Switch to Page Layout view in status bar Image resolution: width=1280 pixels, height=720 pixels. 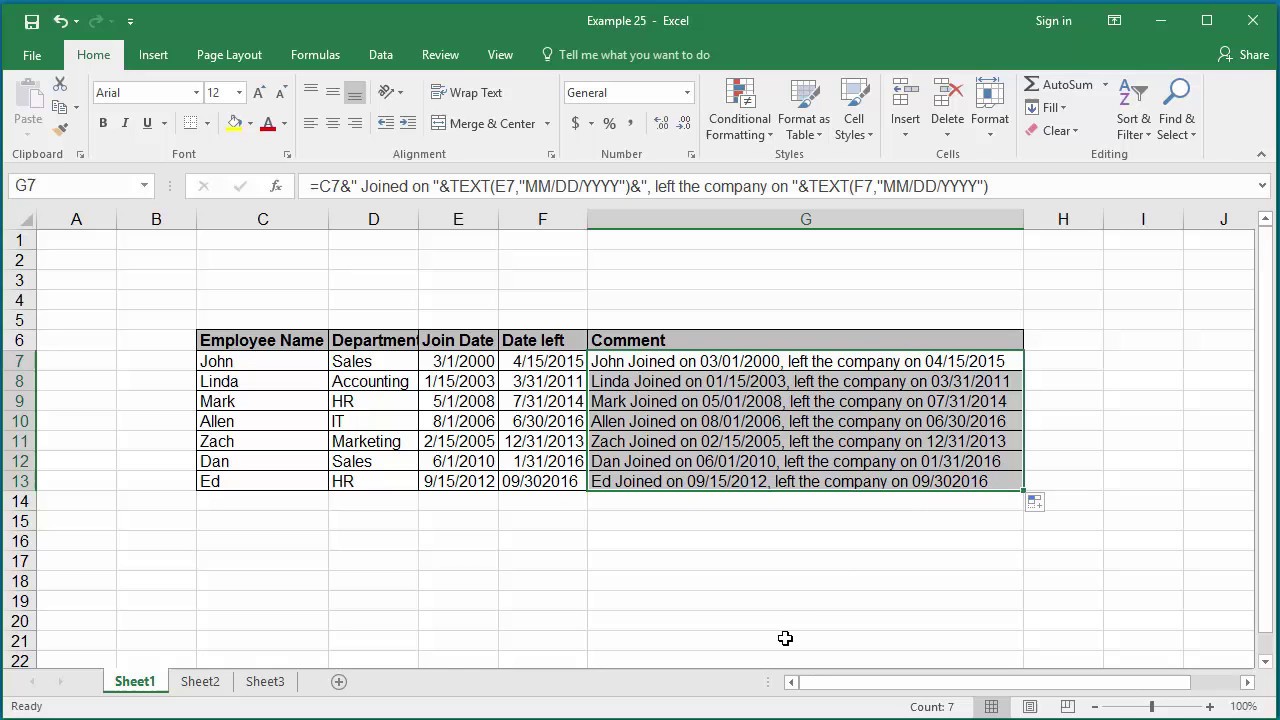click(1030, 707)
